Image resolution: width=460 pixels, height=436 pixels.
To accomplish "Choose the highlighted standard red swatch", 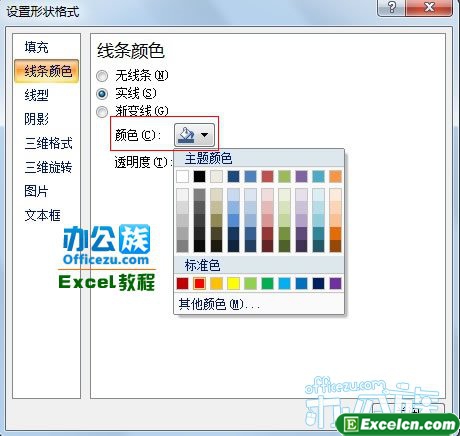I will point(199,283).
